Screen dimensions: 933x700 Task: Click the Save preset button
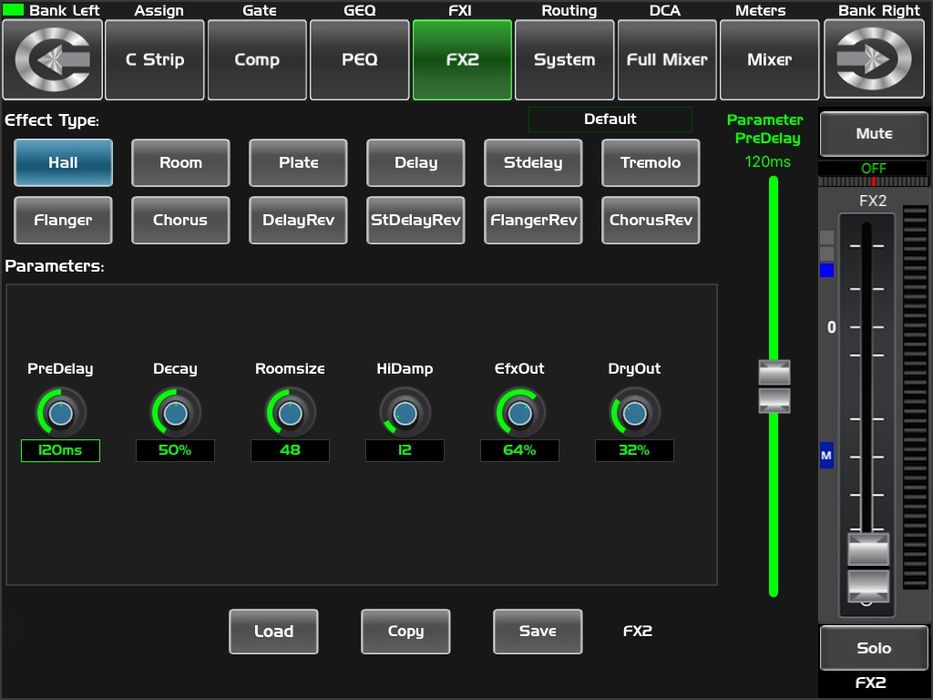[538, 631]
